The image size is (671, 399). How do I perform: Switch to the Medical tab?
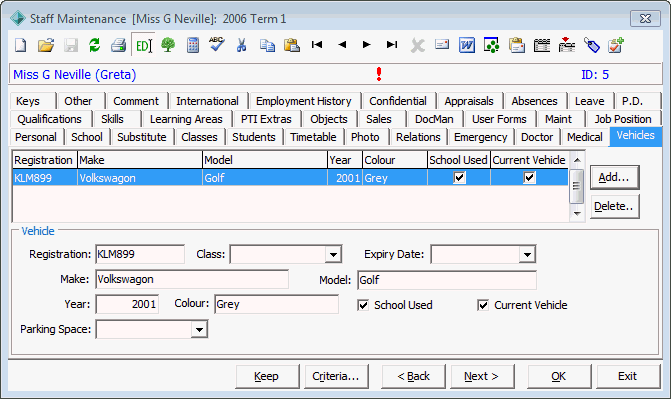[x=585, y=137]
